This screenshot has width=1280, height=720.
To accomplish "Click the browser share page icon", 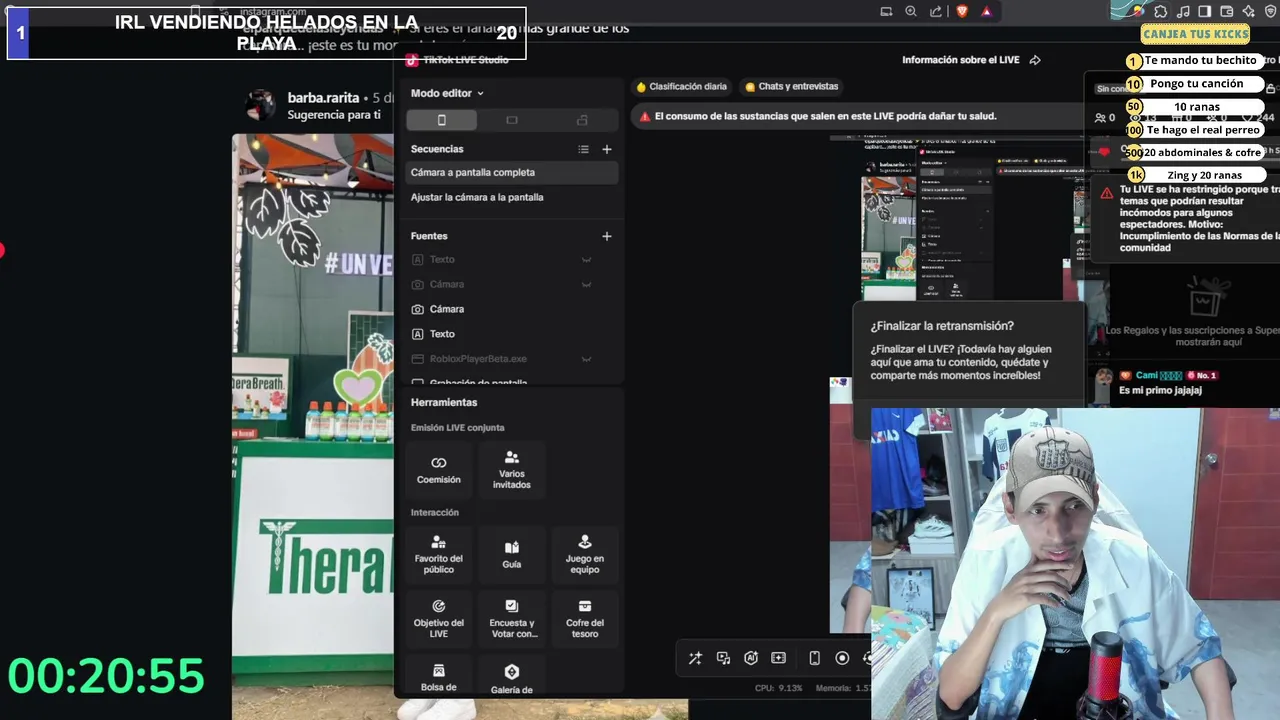I will point(936,11).
